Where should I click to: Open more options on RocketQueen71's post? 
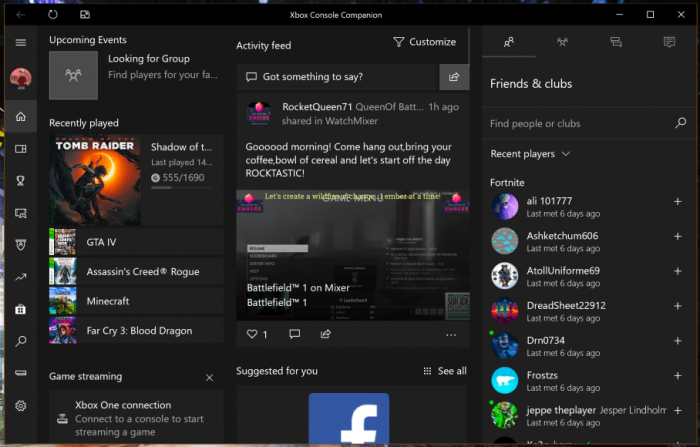[x=451, y=334]
